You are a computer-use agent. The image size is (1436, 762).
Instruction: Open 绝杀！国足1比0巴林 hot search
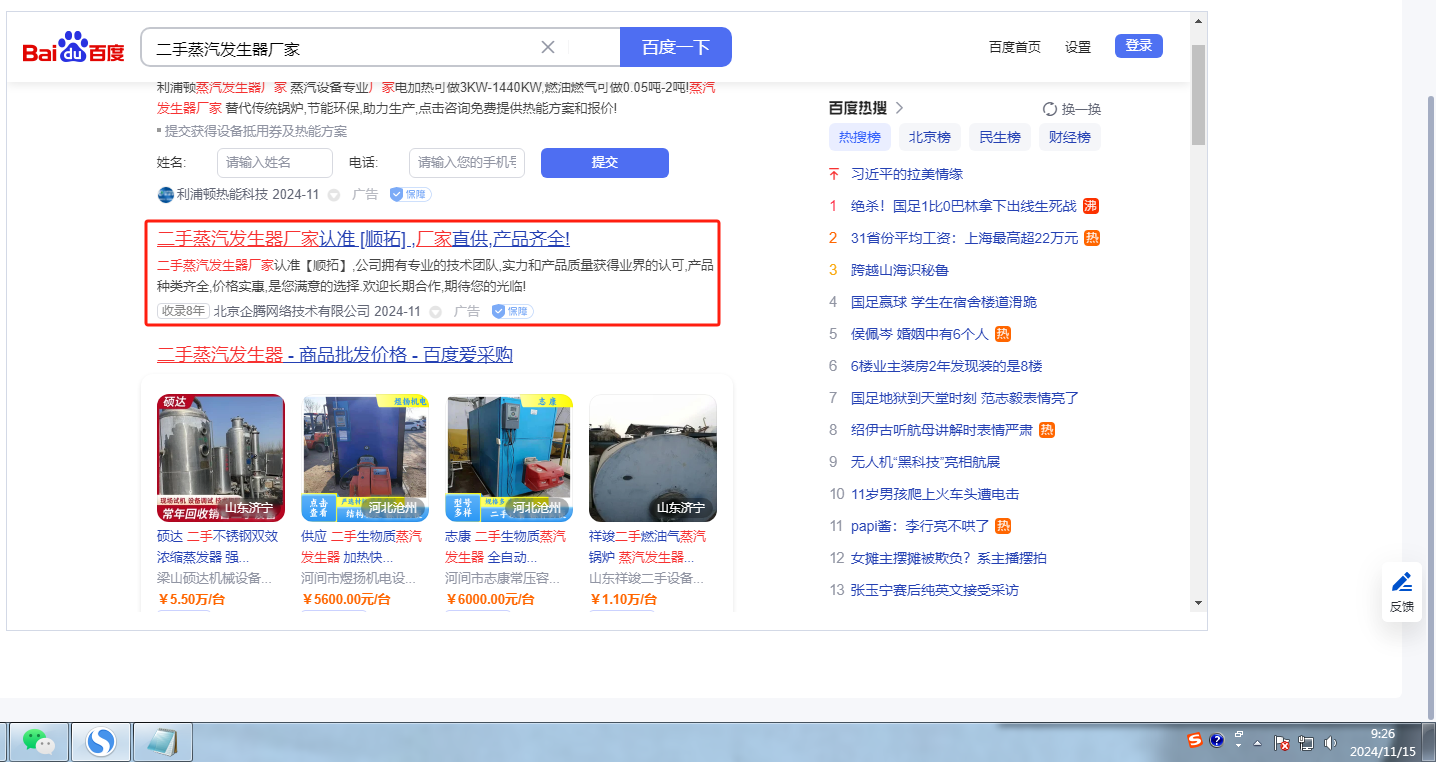[964, 206]
